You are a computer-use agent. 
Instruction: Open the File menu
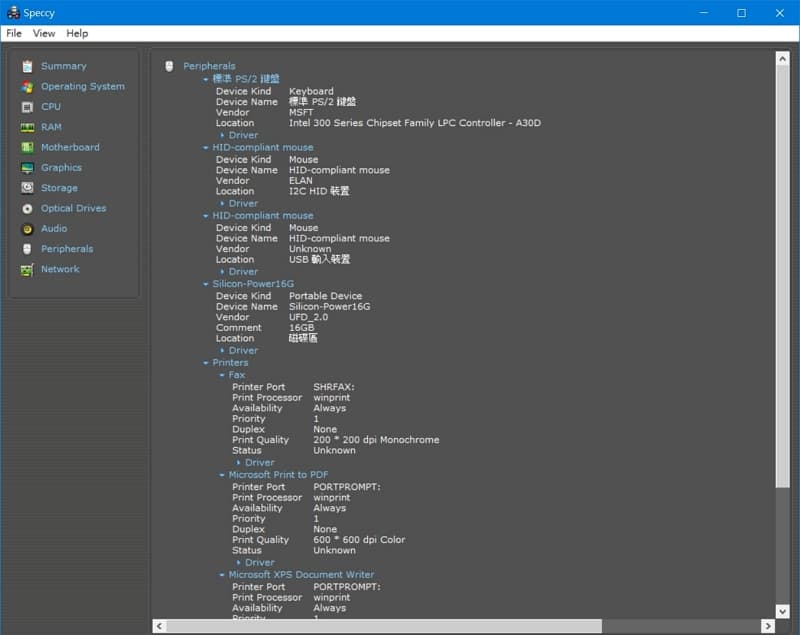(x=14, y=33)
